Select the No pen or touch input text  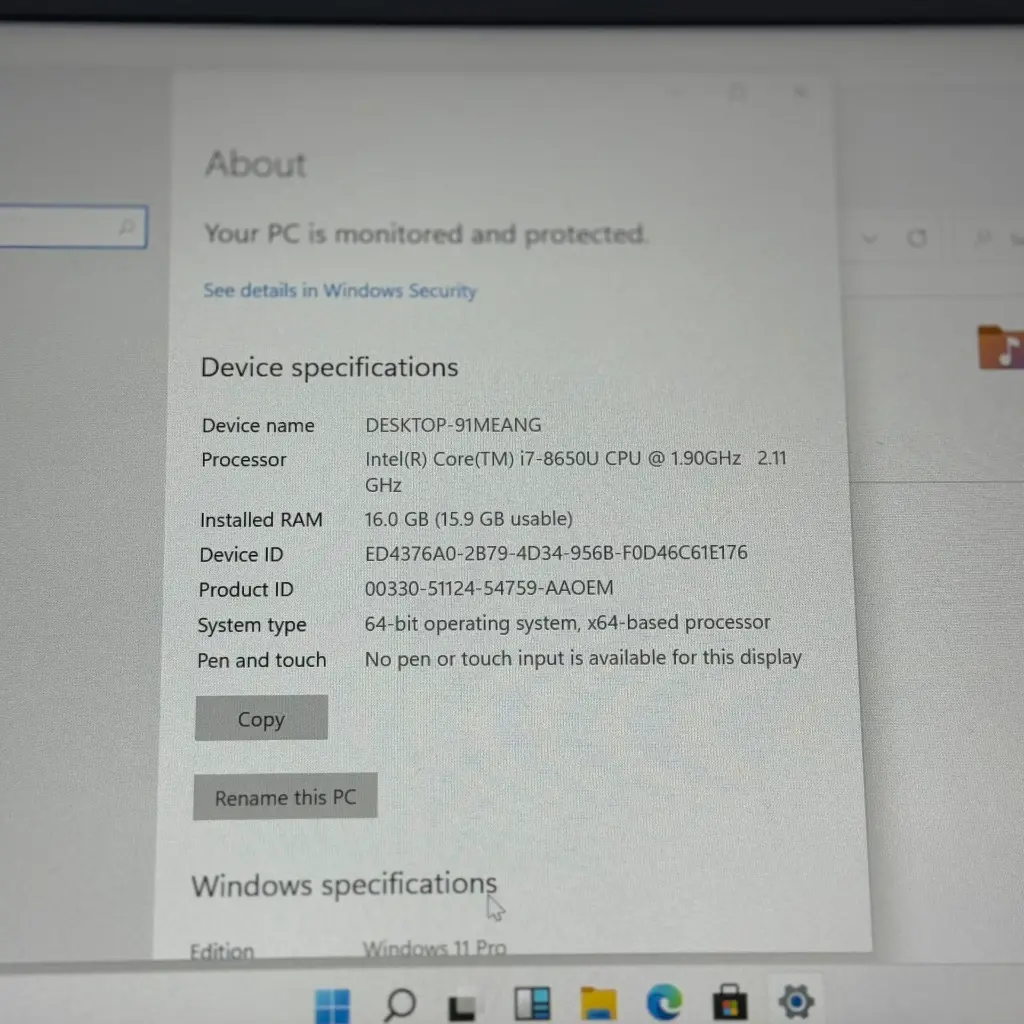click(583, 658)
